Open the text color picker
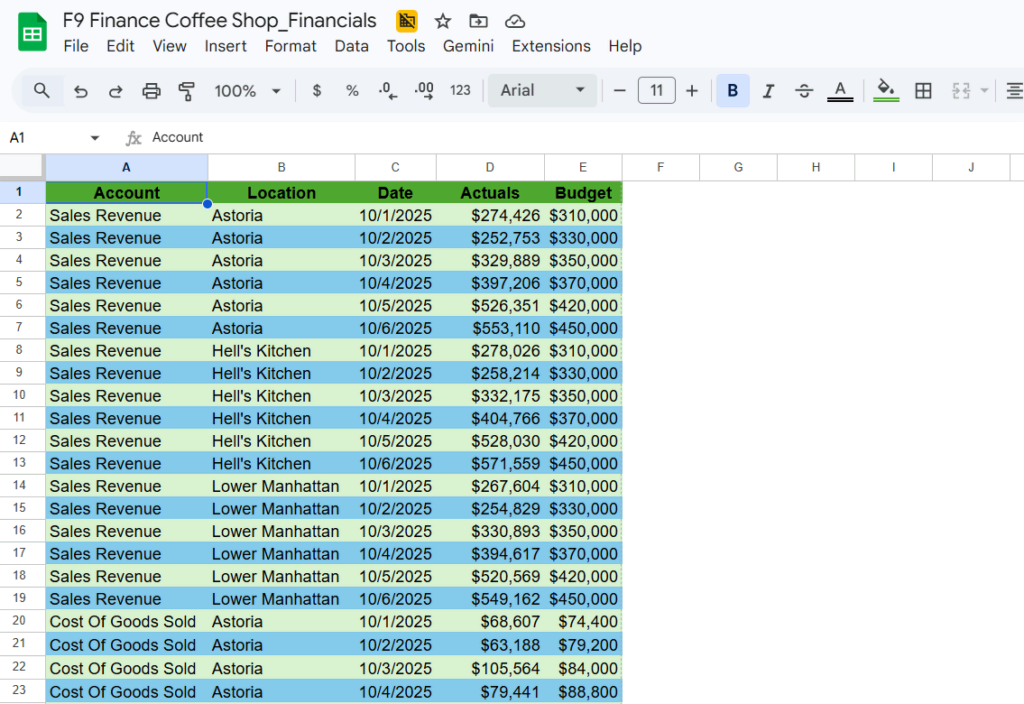 pyautogui.click(x=840, y=91)
